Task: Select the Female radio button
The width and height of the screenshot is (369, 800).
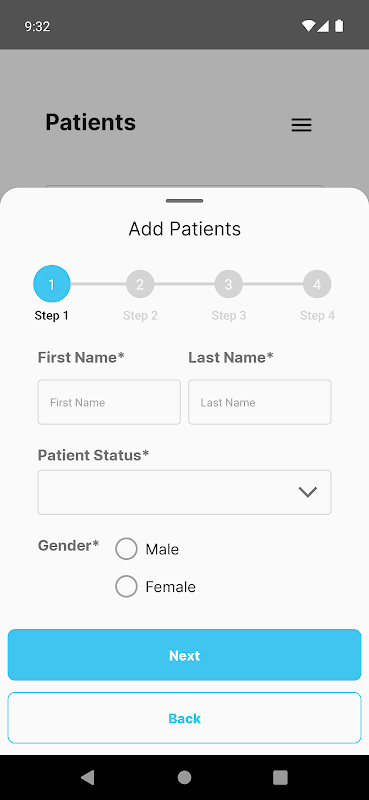Action: point(126,586)
